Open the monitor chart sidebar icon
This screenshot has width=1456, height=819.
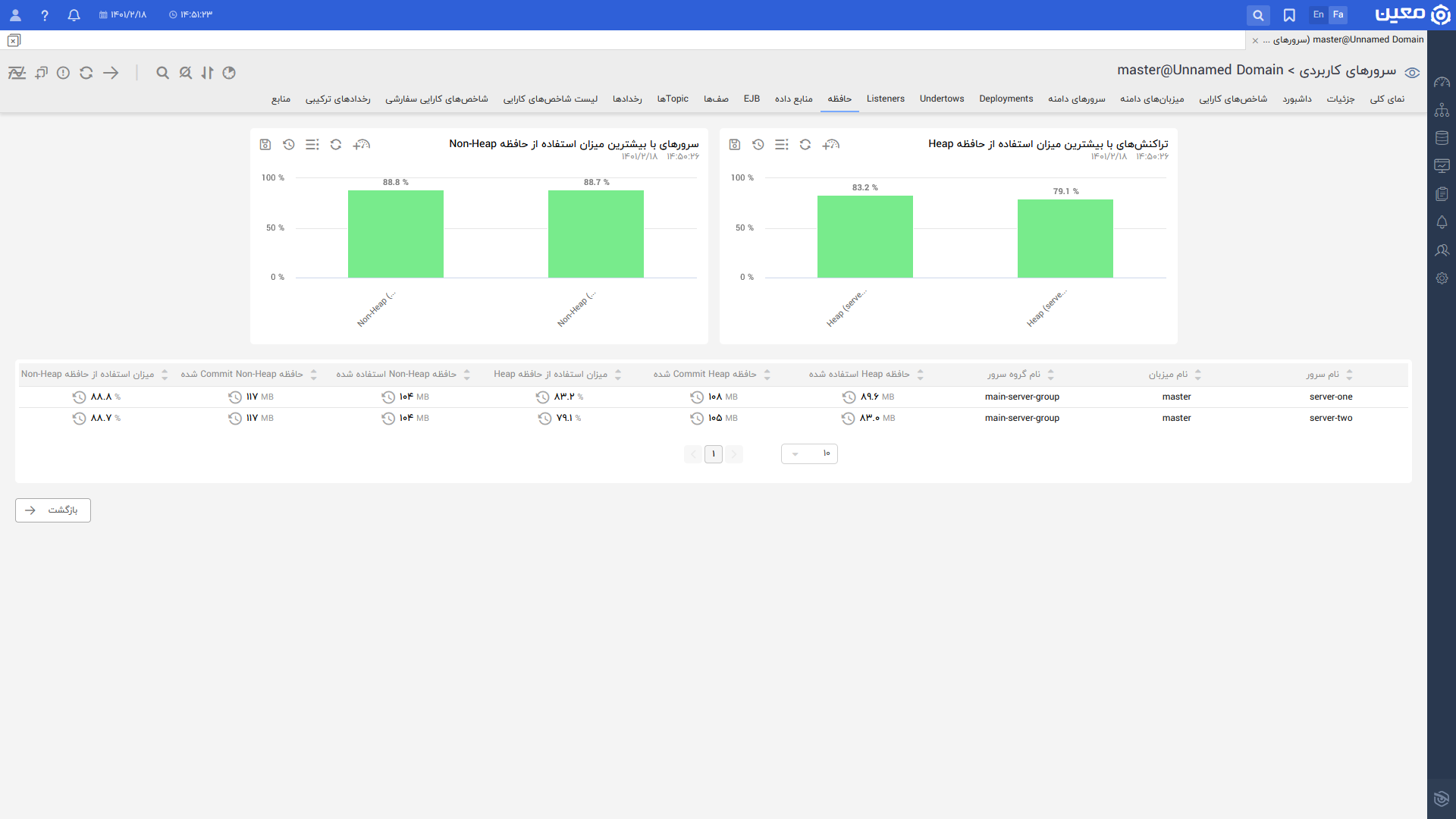tap(1442, 166)
